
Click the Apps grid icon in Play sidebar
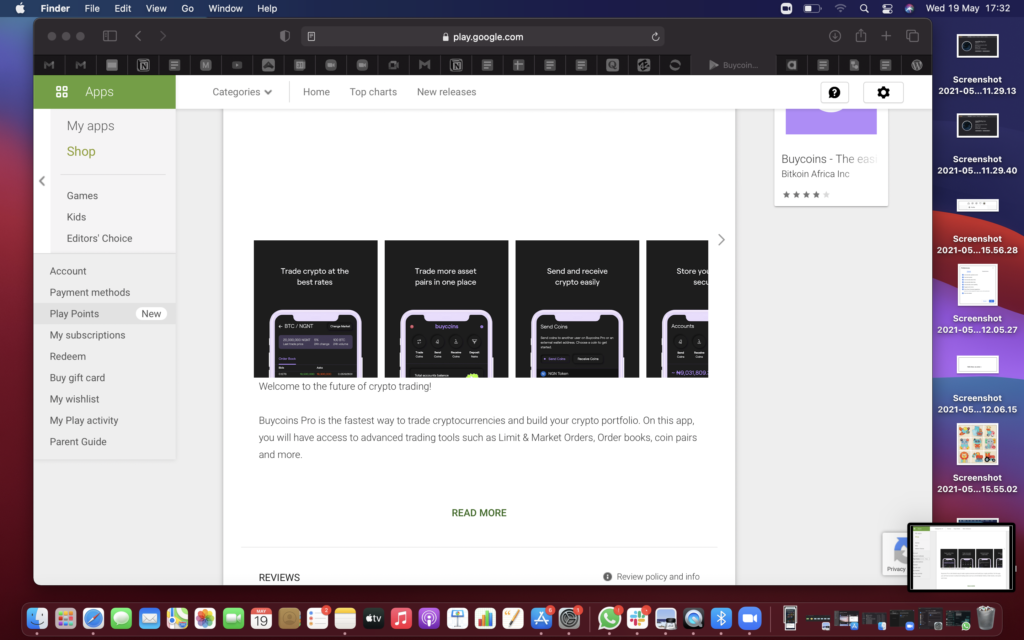(62, 91)
